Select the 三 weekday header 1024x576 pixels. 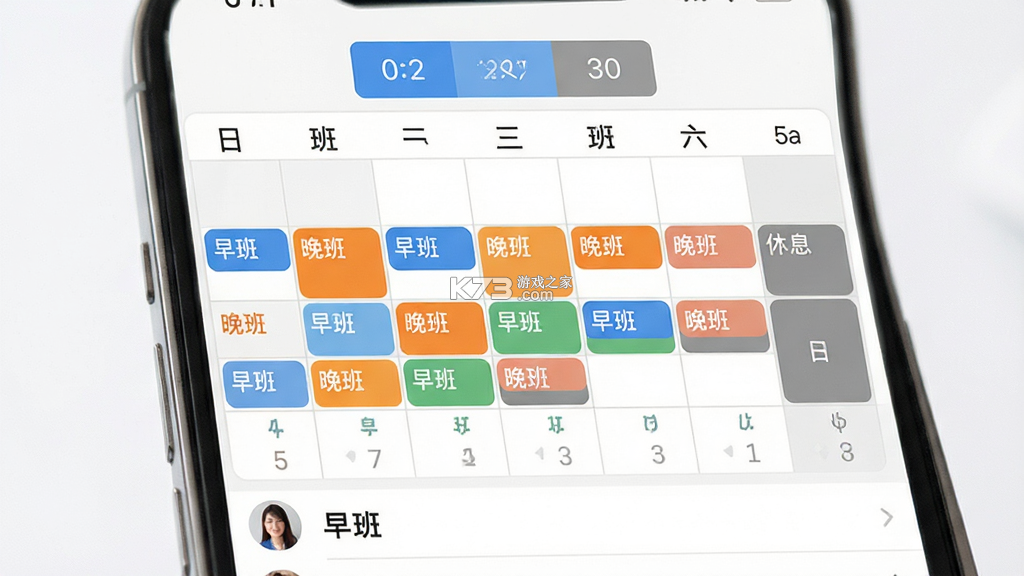point(509,138)
